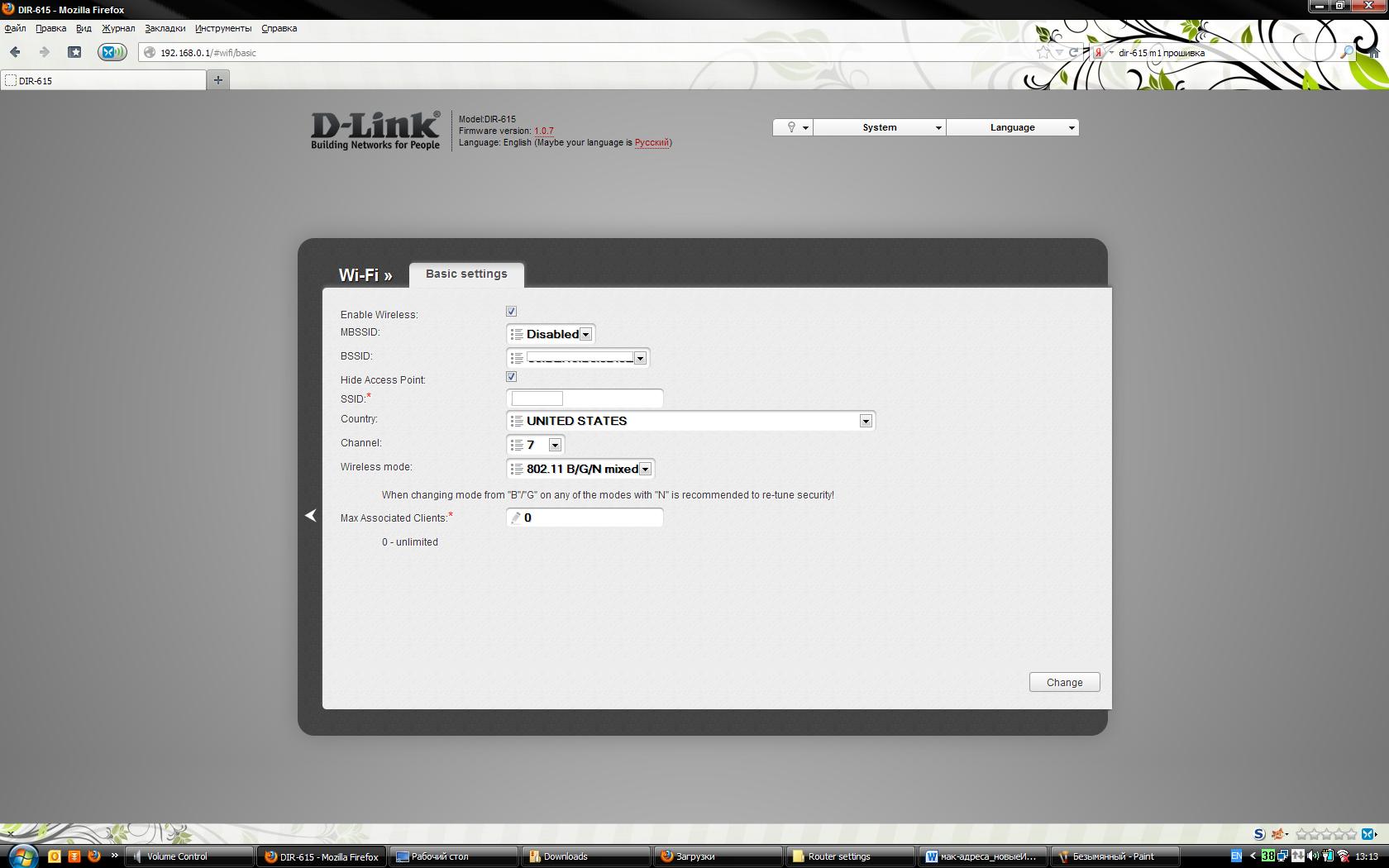Open the System menu
Screen dimensions: 1389x868
point(880,127)
